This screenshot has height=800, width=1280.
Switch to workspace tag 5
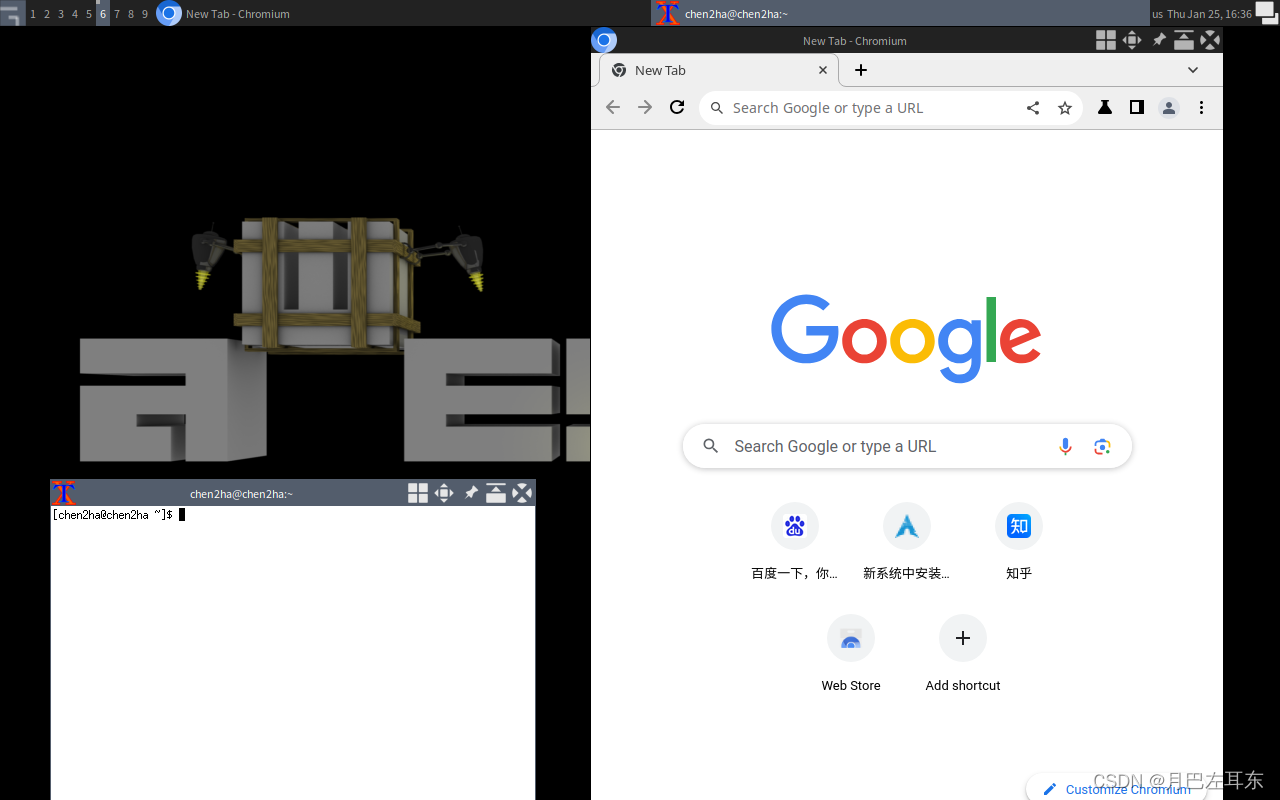click(x=89, y=14)
